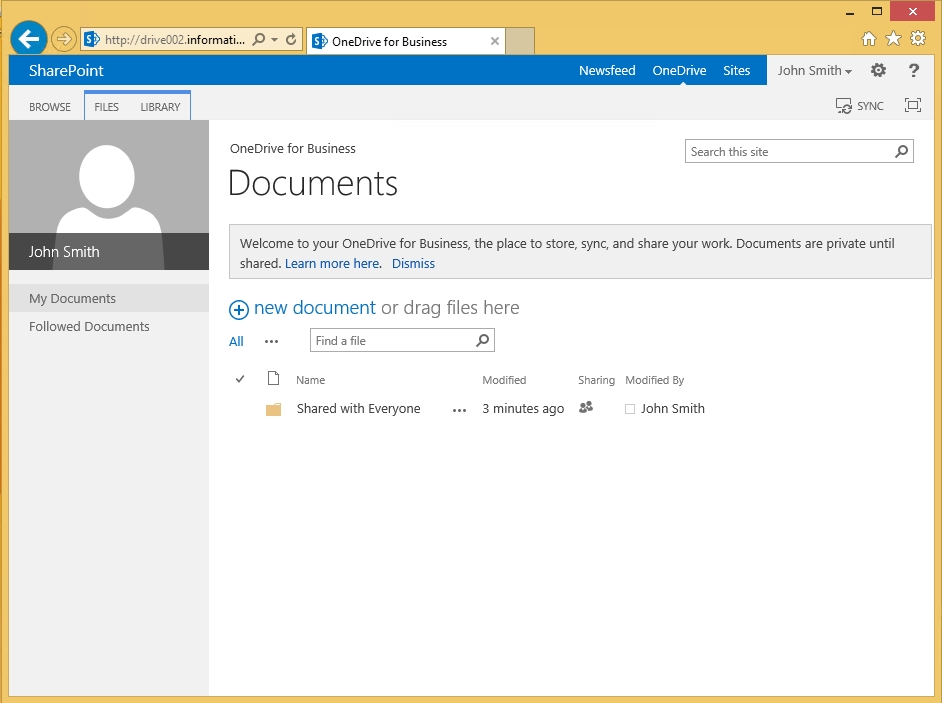The width and height of the screenshot is (942, 703).
Task: Open SharePoint settings gear menu
Action: 878,70
